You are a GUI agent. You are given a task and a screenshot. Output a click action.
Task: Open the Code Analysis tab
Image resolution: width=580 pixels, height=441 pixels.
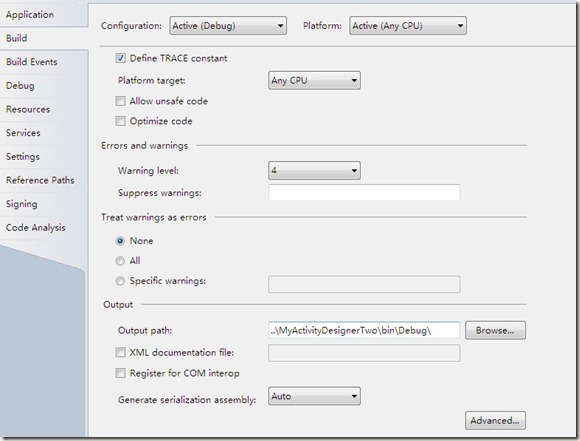(44, 228)
